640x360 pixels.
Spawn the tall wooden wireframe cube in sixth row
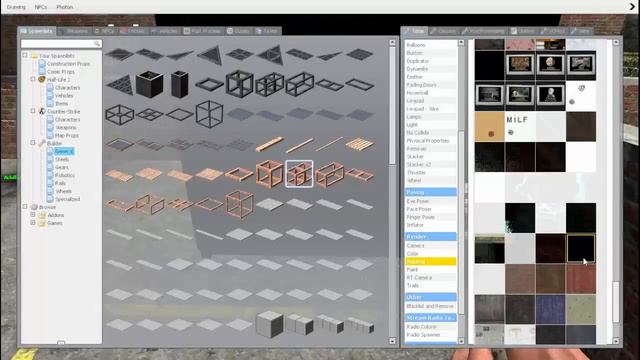pos(240,204)
